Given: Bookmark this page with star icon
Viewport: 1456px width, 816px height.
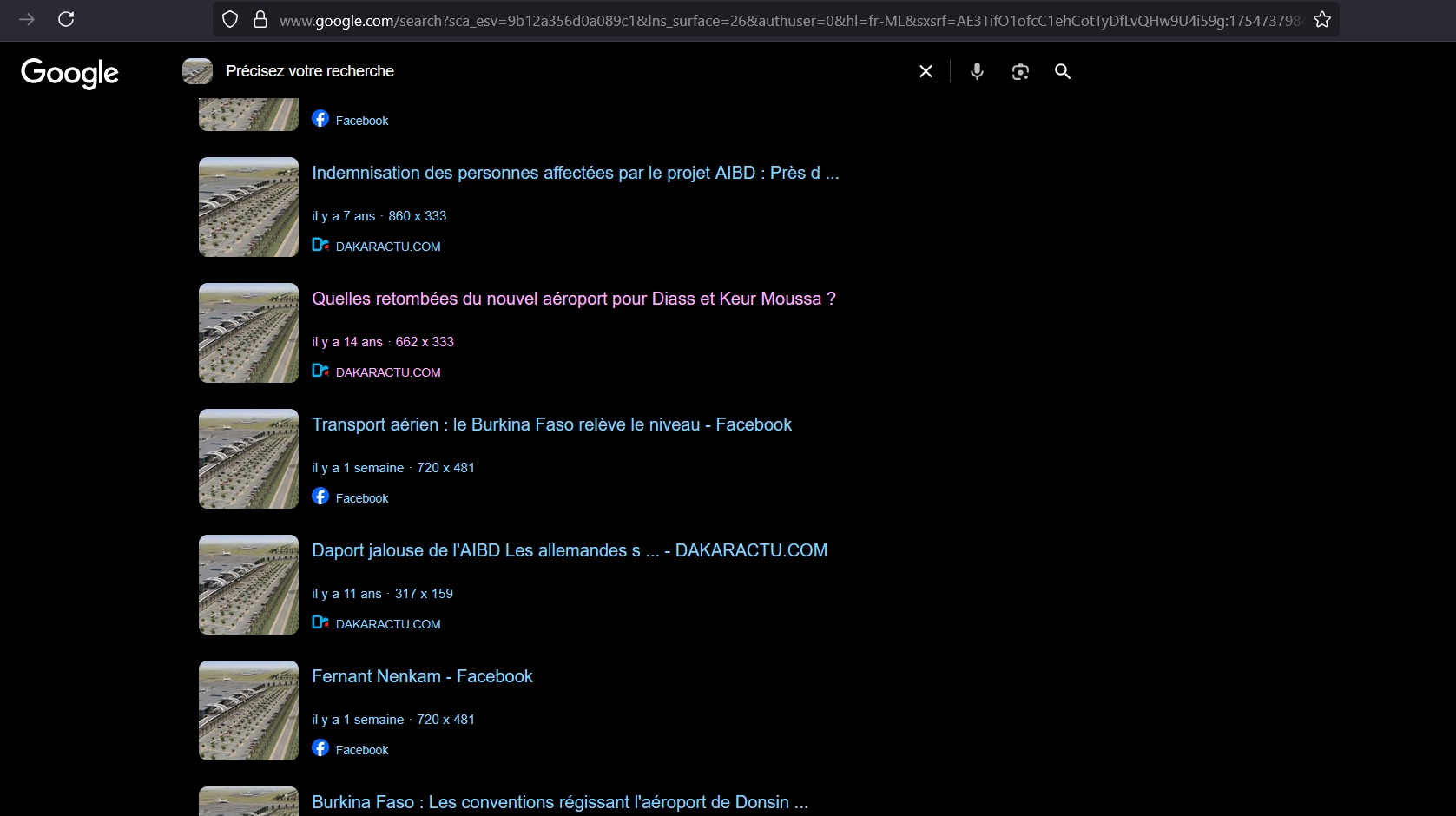Looking at the screenshot, I should point(1321,19).
